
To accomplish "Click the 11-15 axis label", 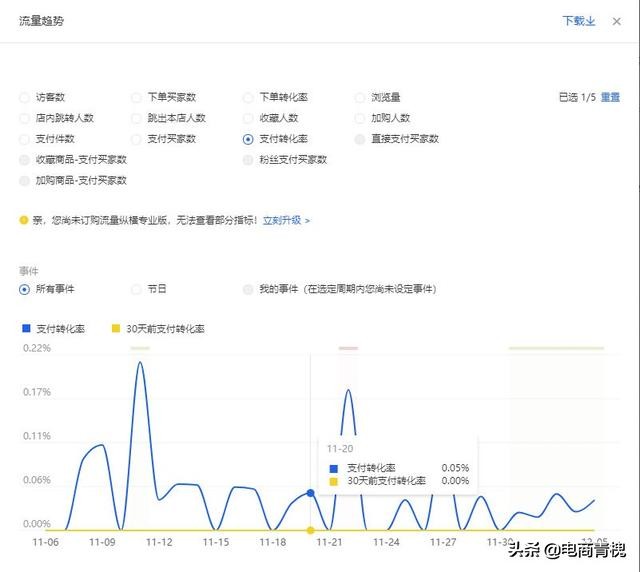I will coord(216,542).
